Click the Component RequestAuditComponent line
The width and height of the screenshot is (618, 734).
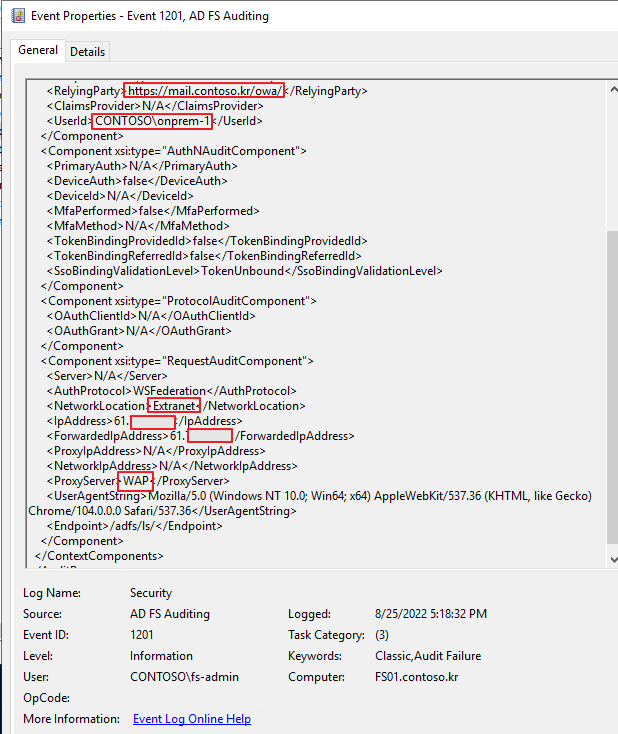pyautogui.click(x=177, y=361)
